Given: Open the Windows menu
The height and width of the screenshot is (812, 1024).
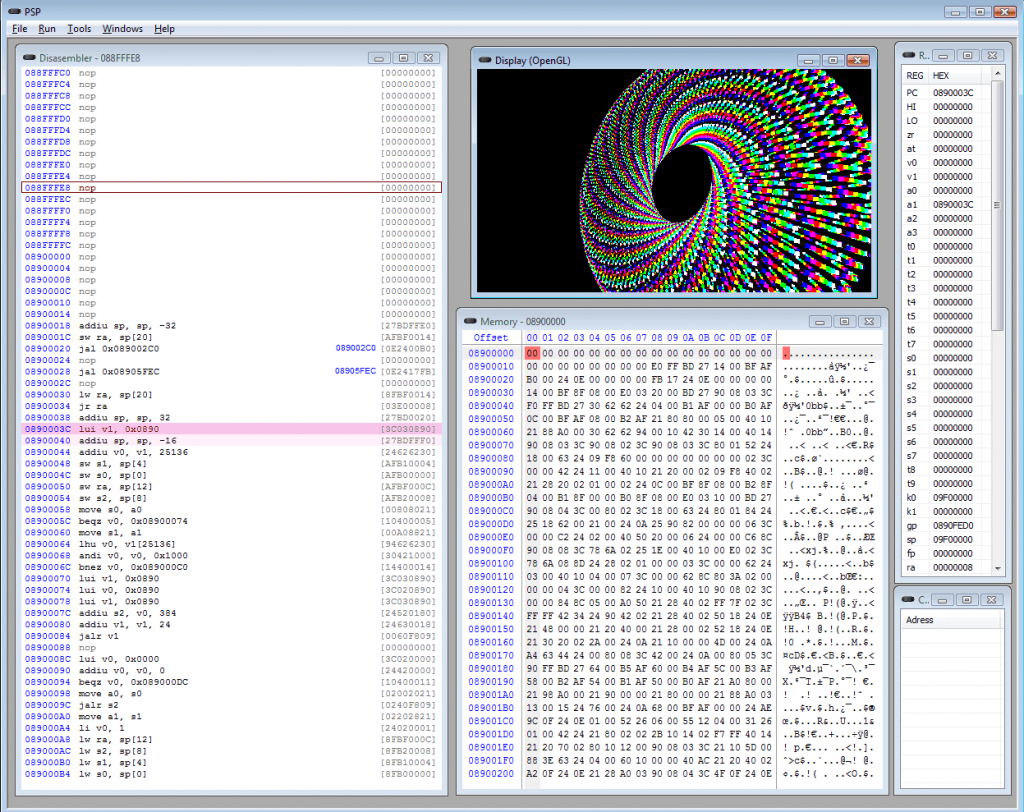Looking at the screenshot, I should (122, 29).
